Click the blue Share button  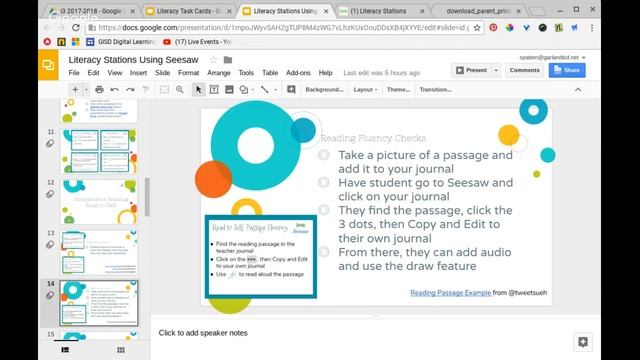click(x=567, y=70)
